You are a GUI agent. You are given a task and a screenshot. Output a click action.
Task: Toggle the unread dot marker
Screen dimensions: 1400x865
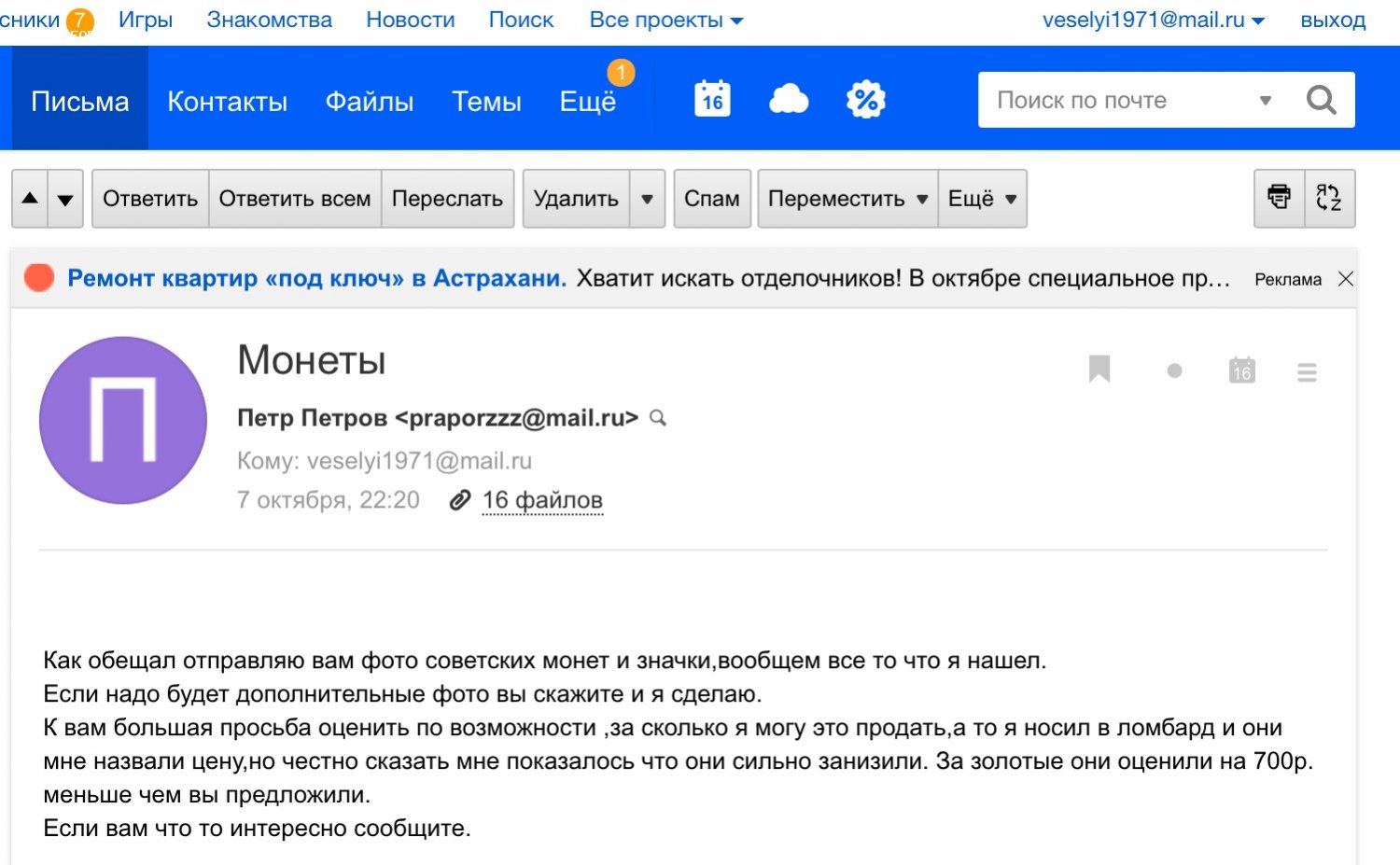coord(1174,371)
